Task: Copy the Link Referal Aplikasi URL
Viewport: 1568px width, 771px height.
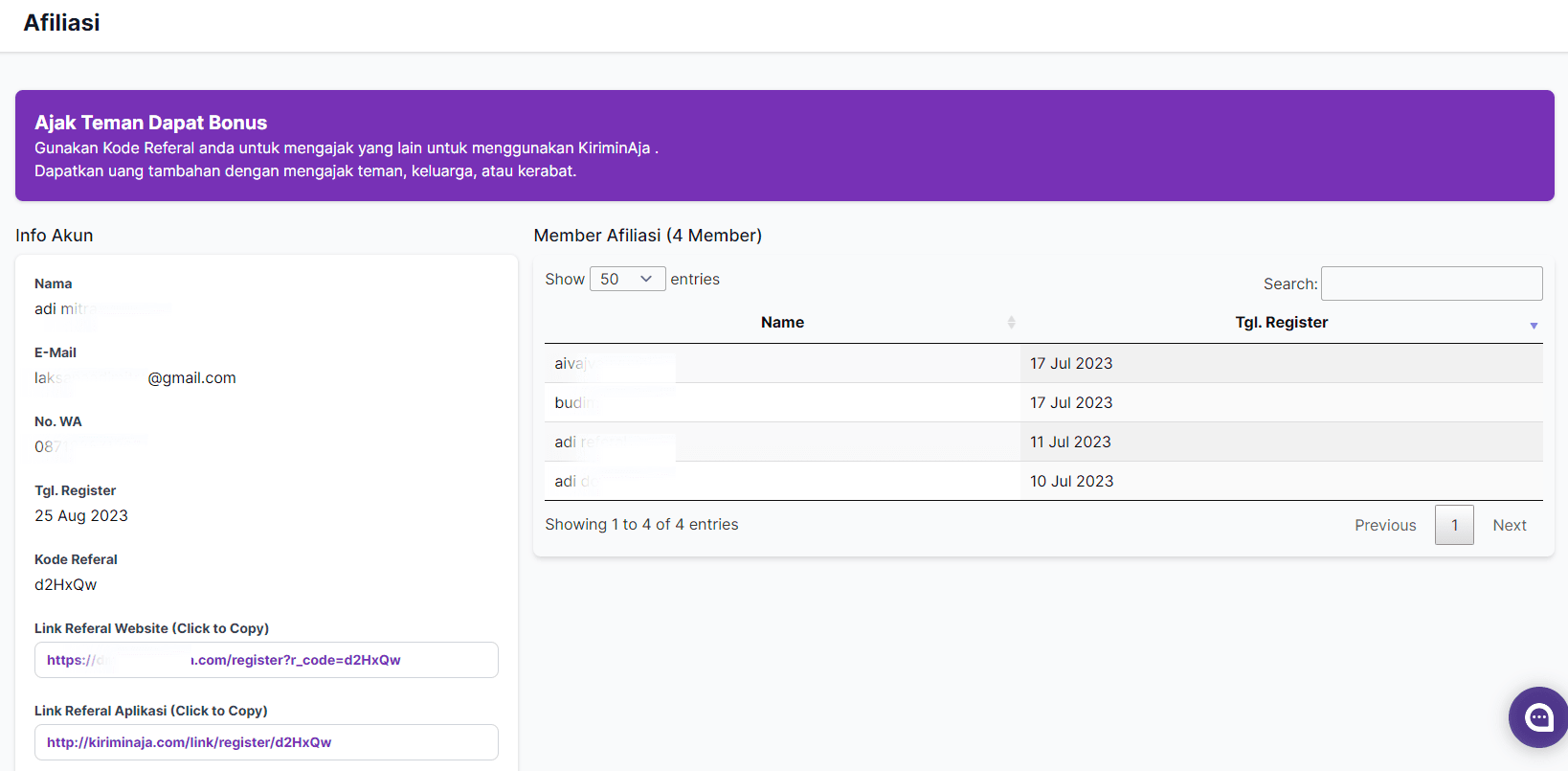Action: click(266, 742)
